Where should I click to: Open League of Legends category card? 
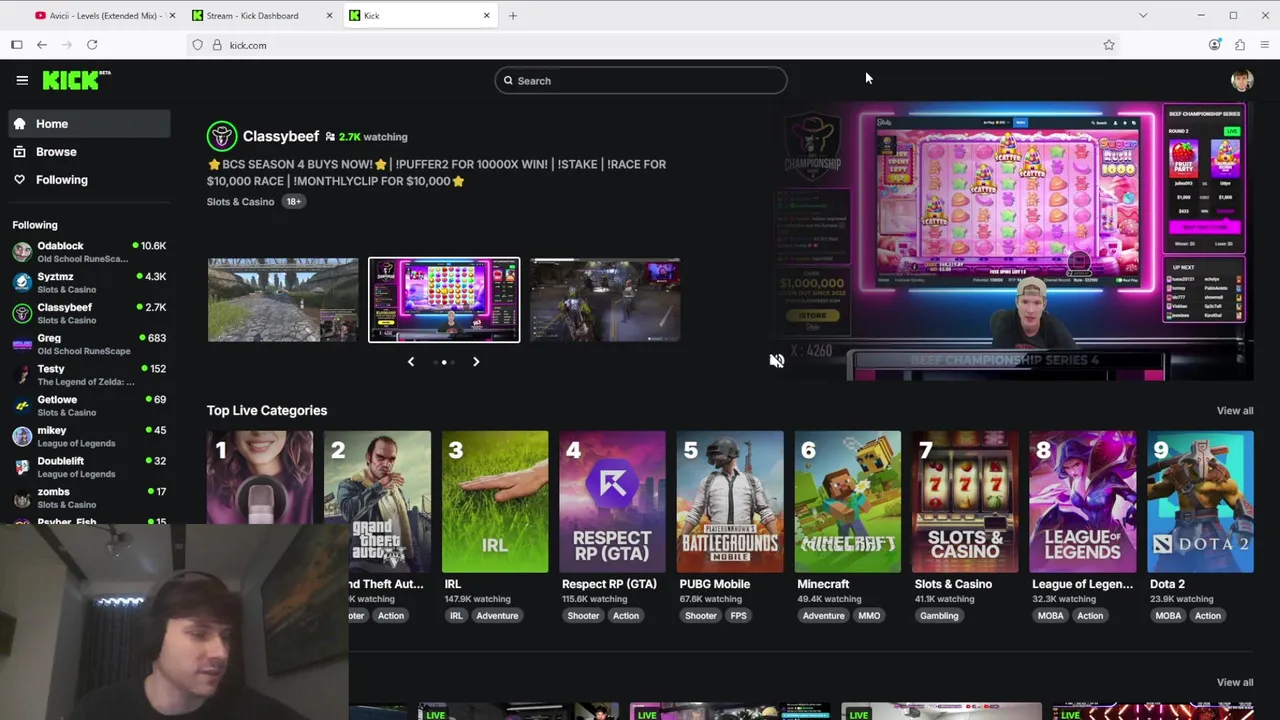1083,502
